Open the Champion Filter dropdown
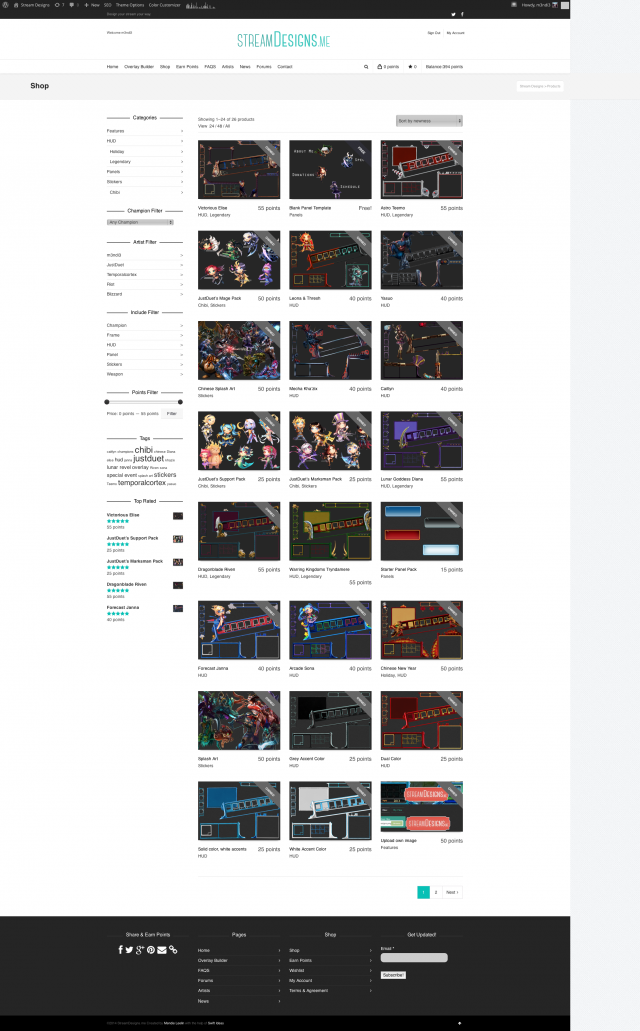Image resolution: width=640 pixels, height=1031 pixels. click(140, 222)
